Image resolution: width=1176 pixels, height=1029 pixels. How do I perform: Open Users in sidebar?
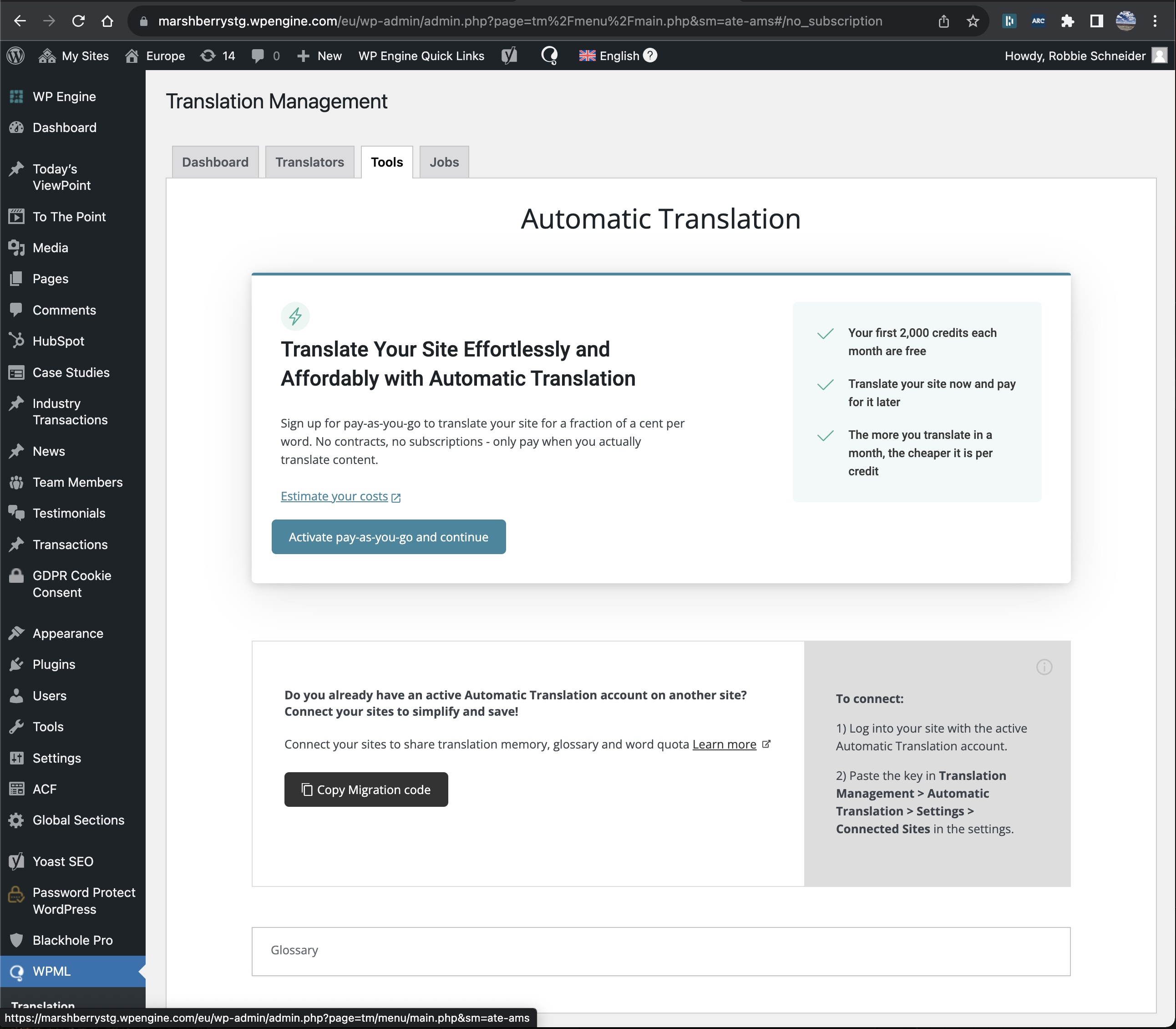click(x=73, y=695)
